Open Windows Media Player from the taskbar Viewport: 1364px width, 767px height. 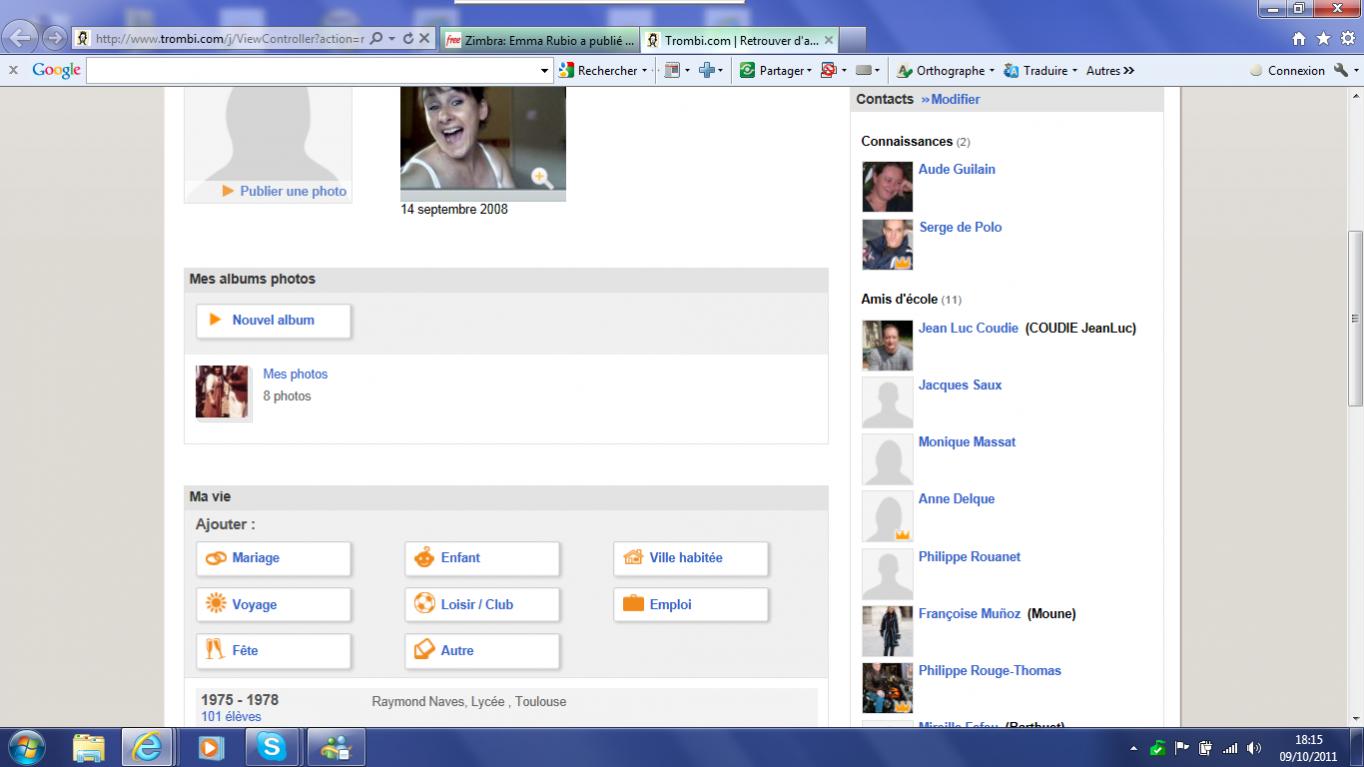click(210, 747)
